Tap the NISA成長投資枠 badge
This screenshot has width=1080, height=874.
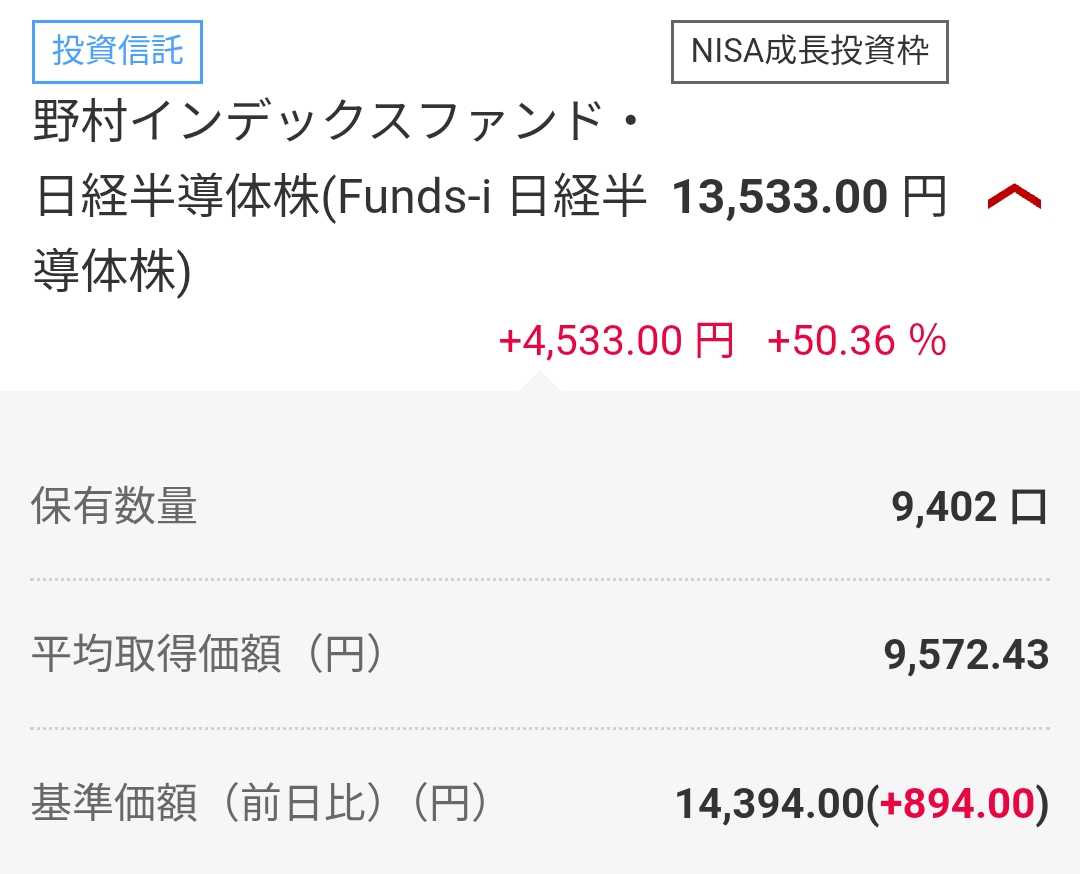tap(809, 50)
